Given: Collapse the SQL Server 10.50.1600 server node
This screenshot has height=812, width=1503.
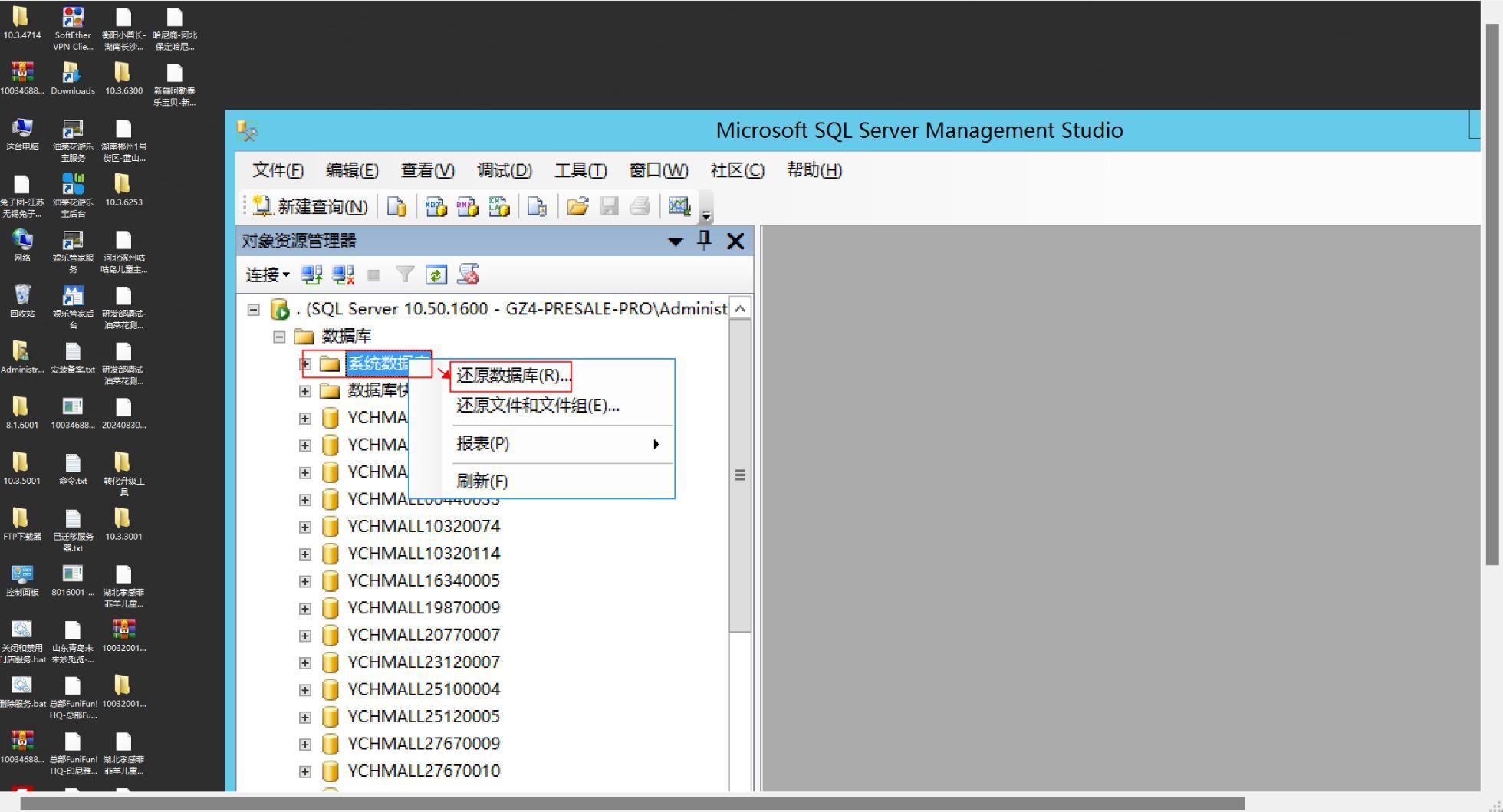Looking at the screenshot, I should (253, 310).
